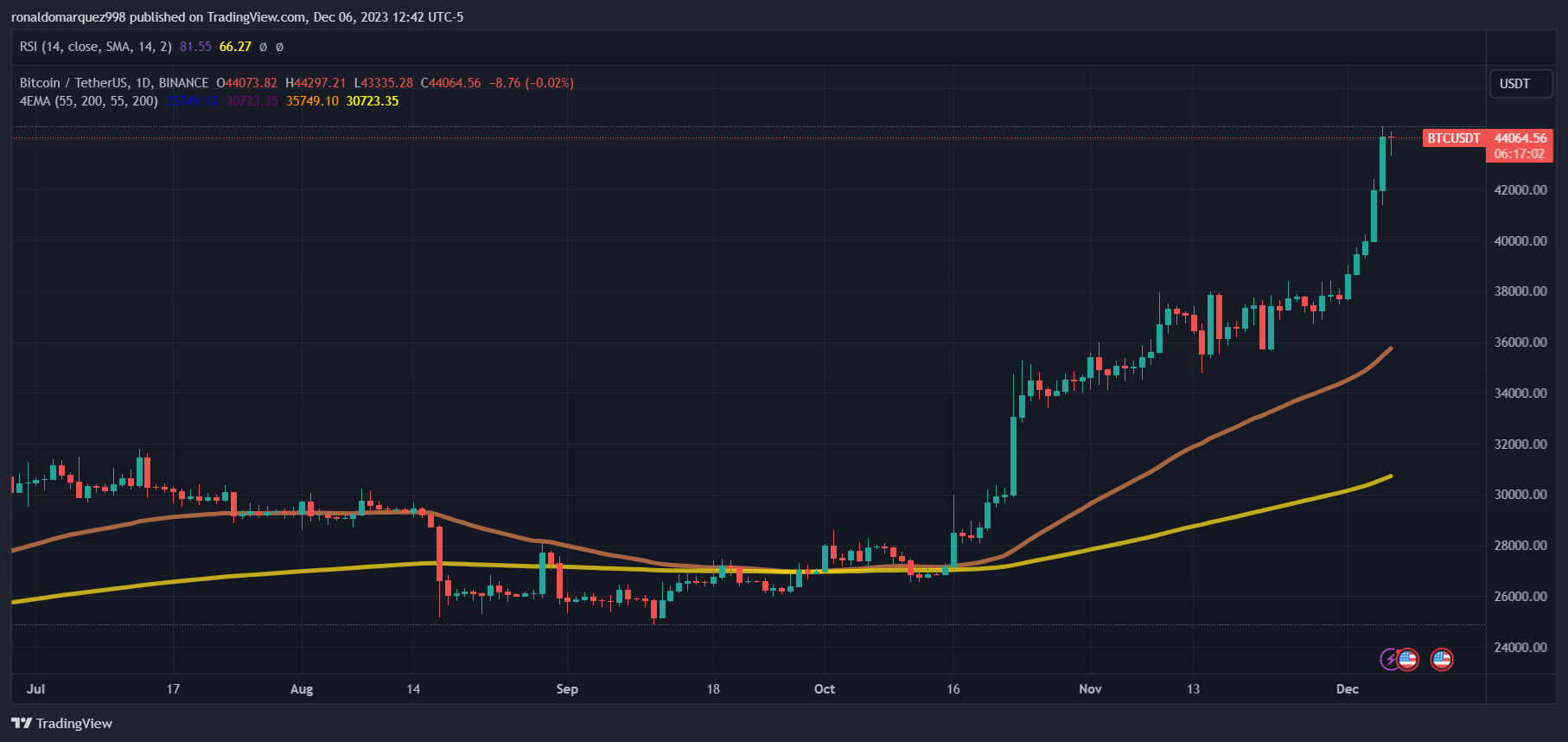Click the close price C44064.56
The width and height of the screenshot is (1568, 742).
click(450, 83)
